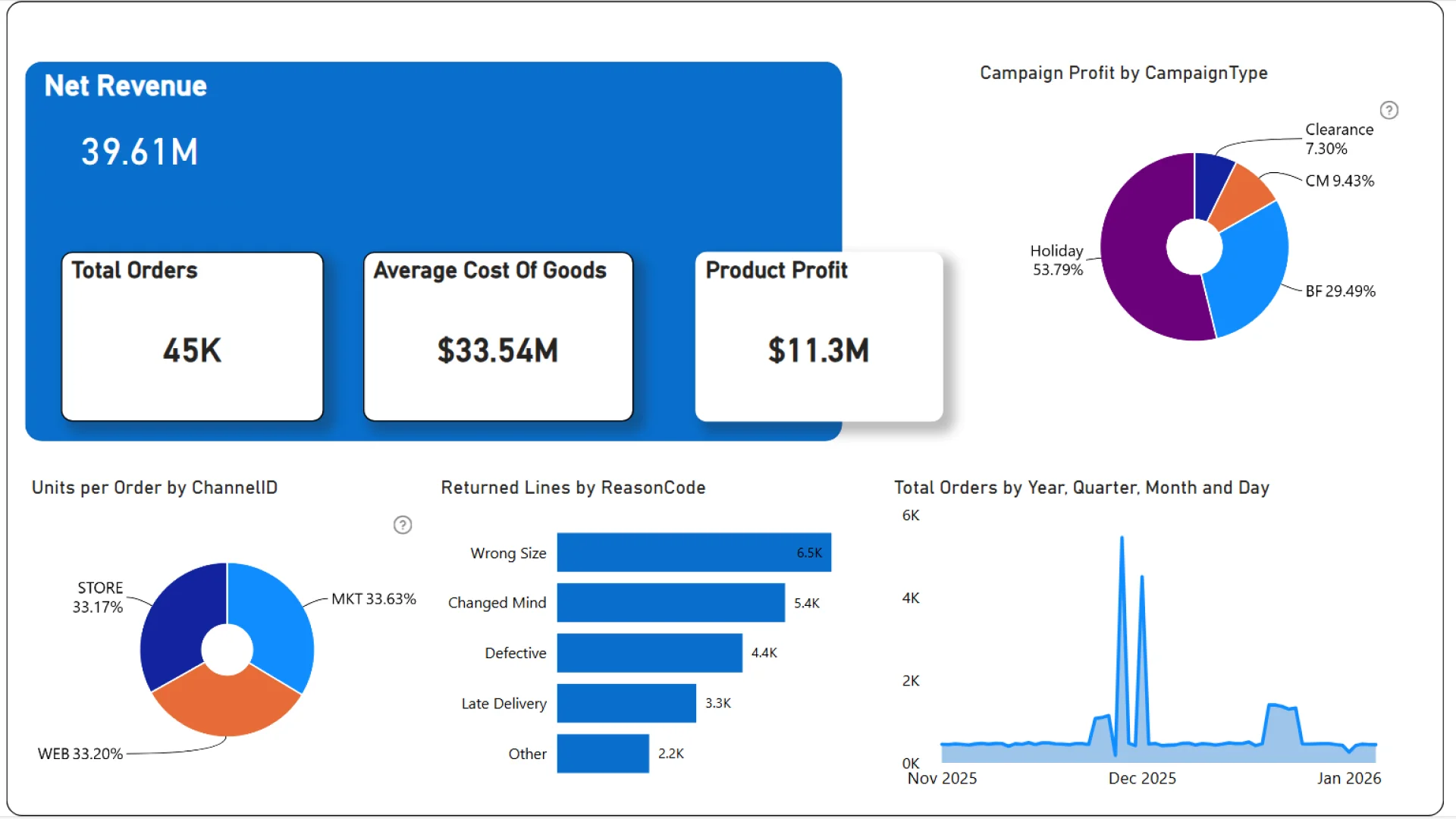Image resolution: width=1456 pixels, height=819 pixels.
Task: Click the Net Revenue 39.61M value
Action: (x=140, y=152)
